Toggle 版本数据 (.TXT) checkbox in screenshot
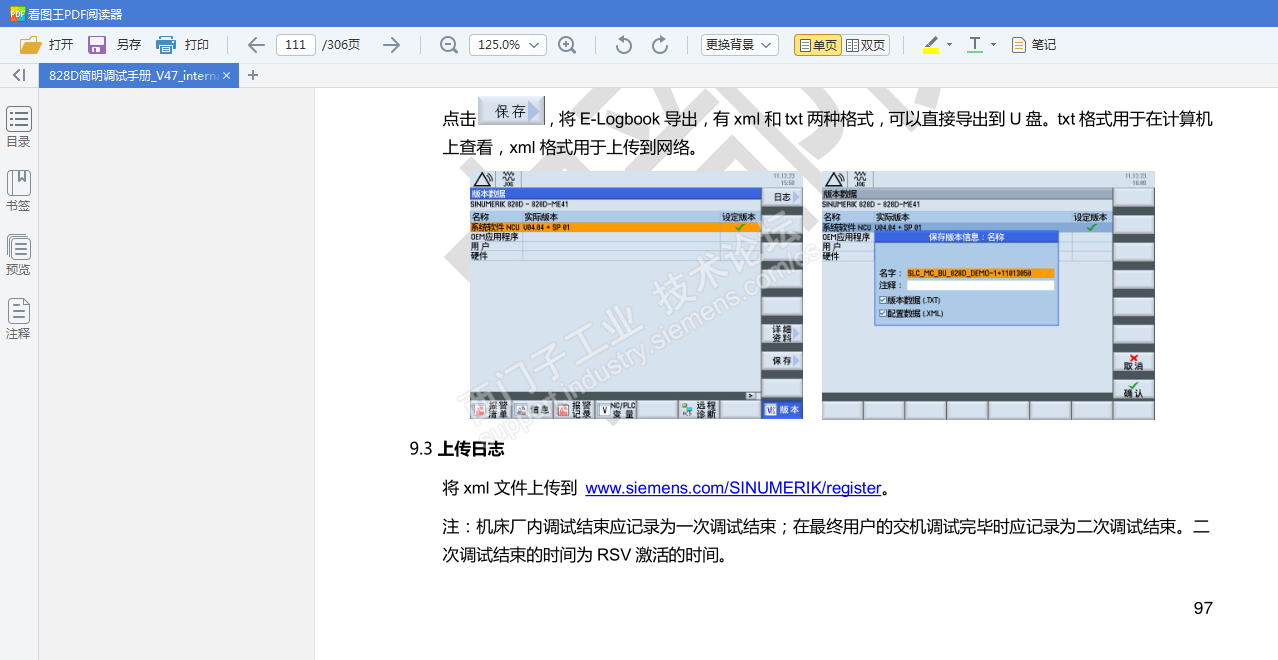The image size is (1278, 660). coord(883,300)
